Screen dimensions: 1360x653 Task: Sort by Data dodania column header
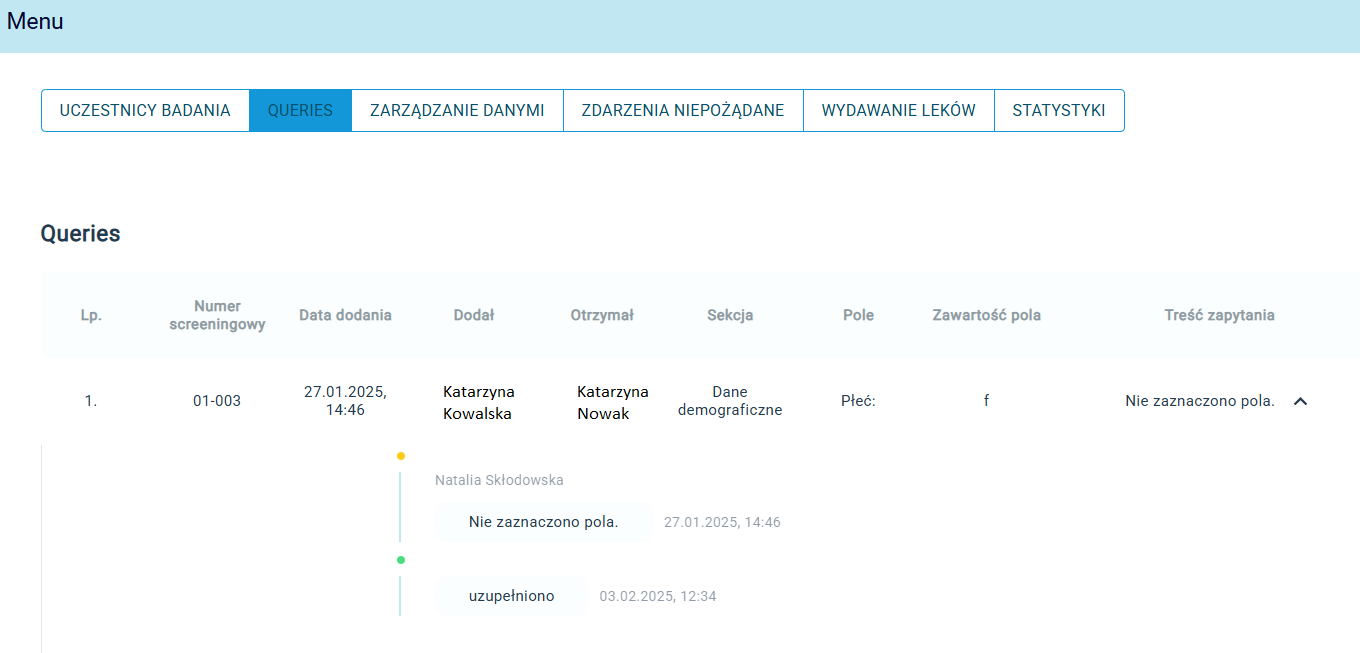(345, 315)
